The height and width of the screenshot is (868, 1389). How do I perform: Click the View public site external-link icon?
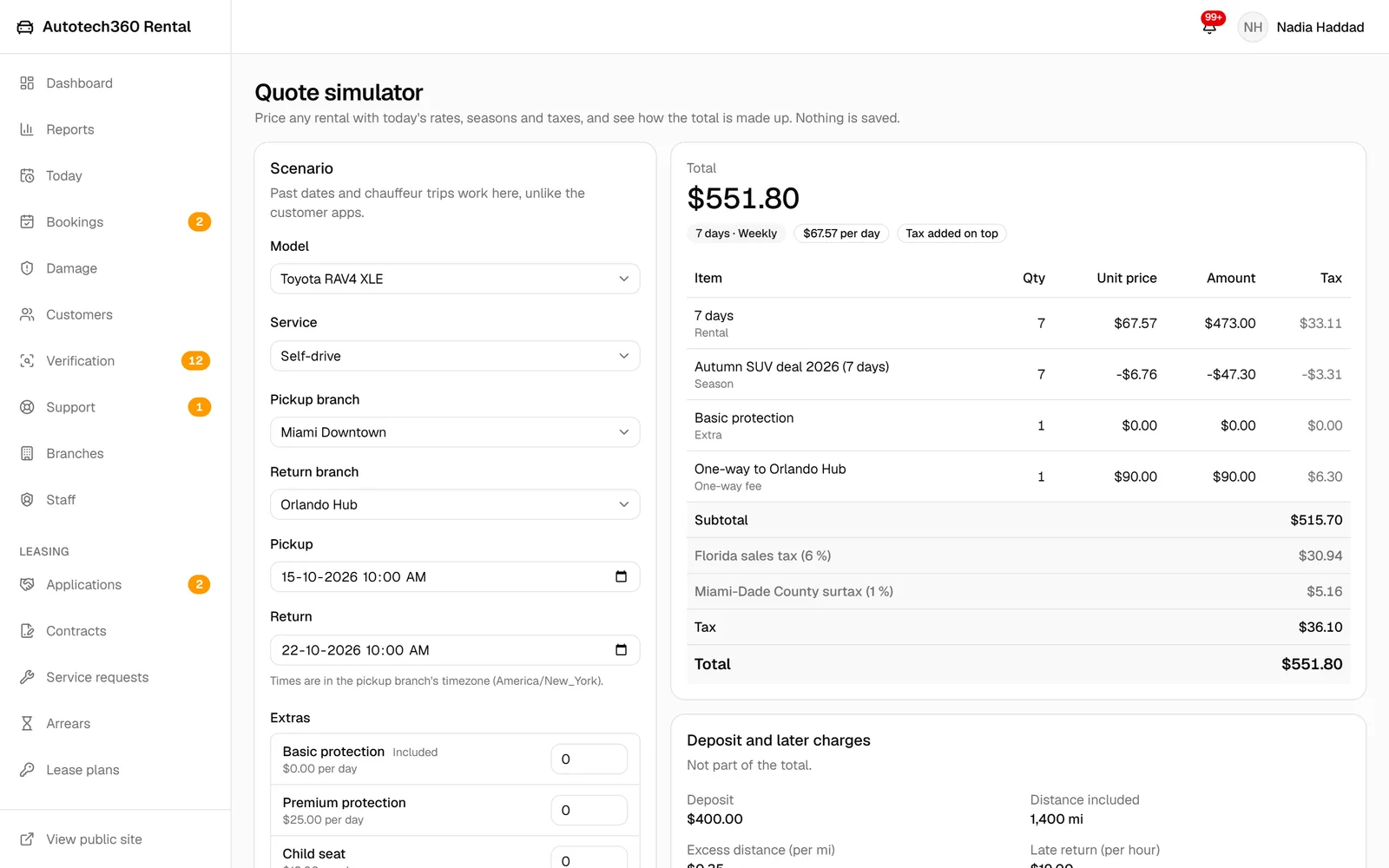click(27, 839)
